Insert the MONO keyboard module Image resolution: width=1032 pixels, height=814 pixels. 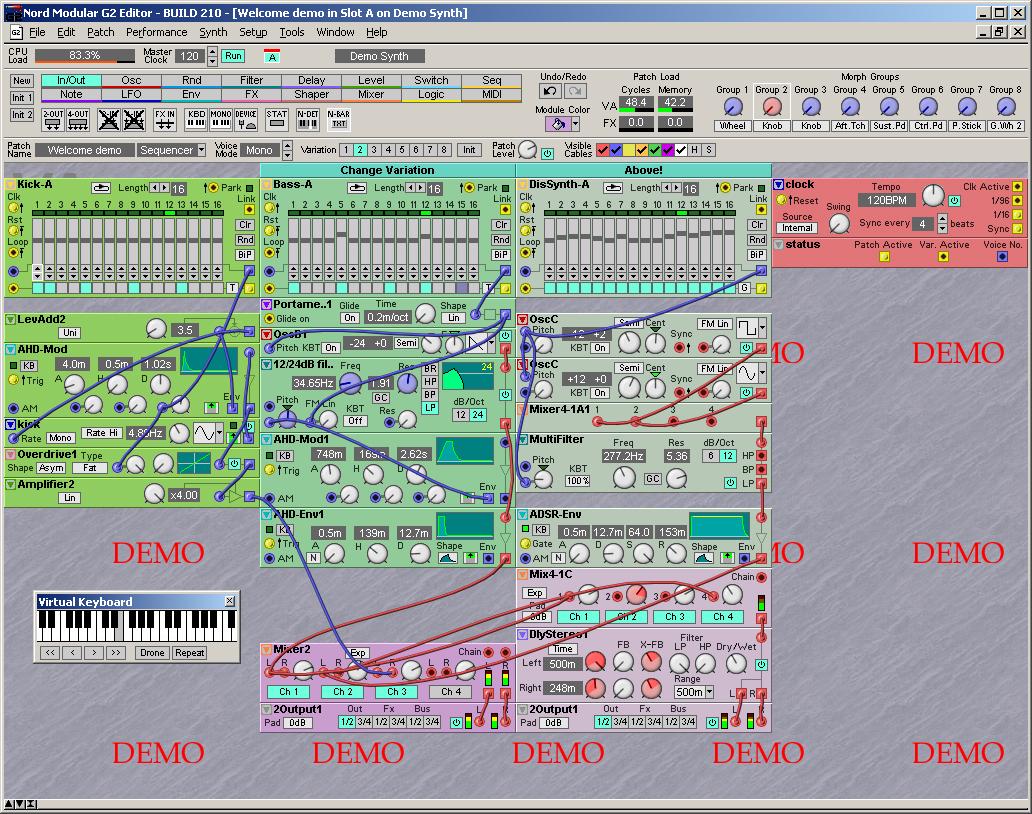(x=220, y=119)
